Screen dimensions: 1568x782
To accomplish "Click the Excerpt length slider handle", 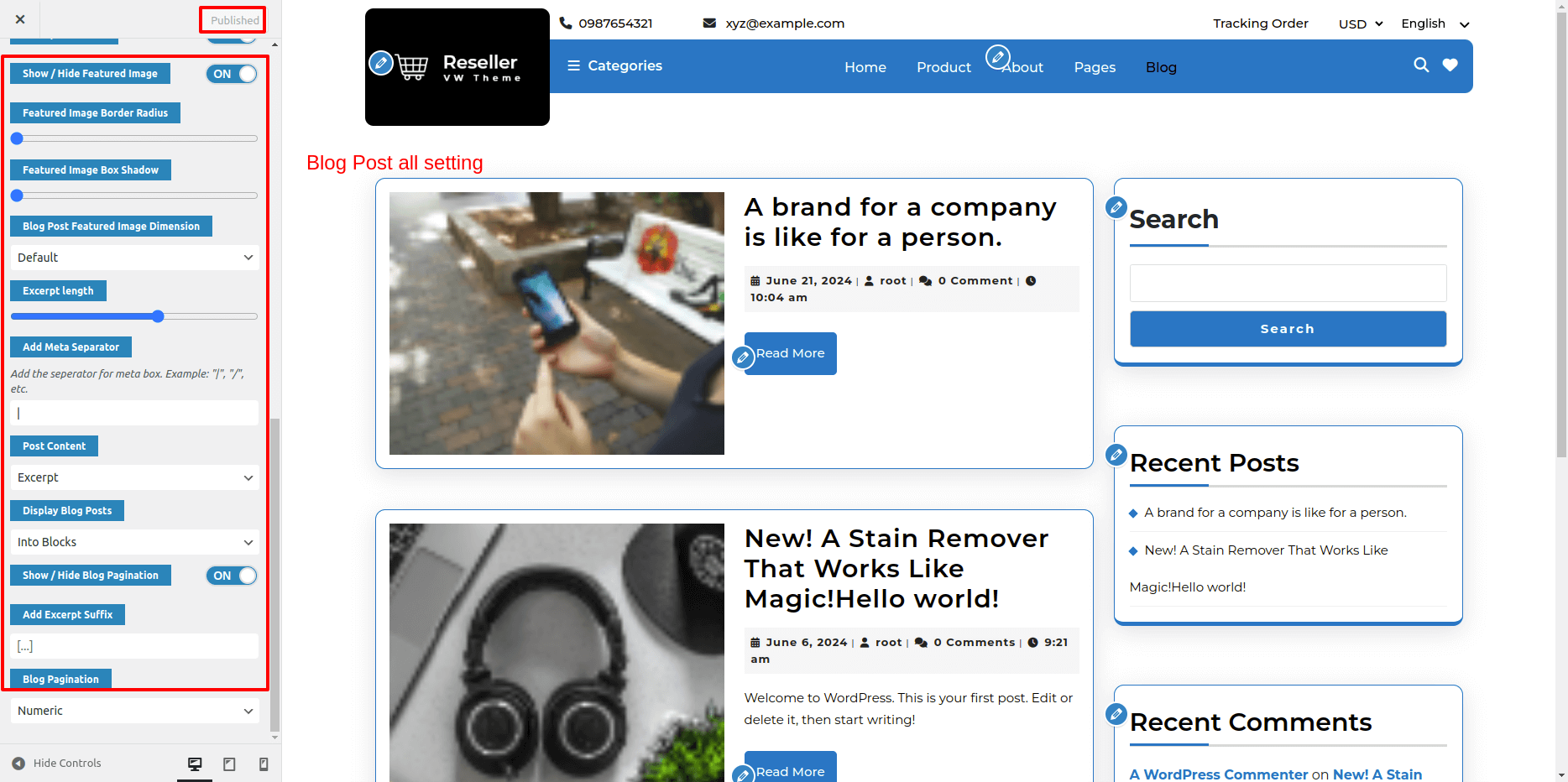I will pyautogui.click(x=158, y=316).
